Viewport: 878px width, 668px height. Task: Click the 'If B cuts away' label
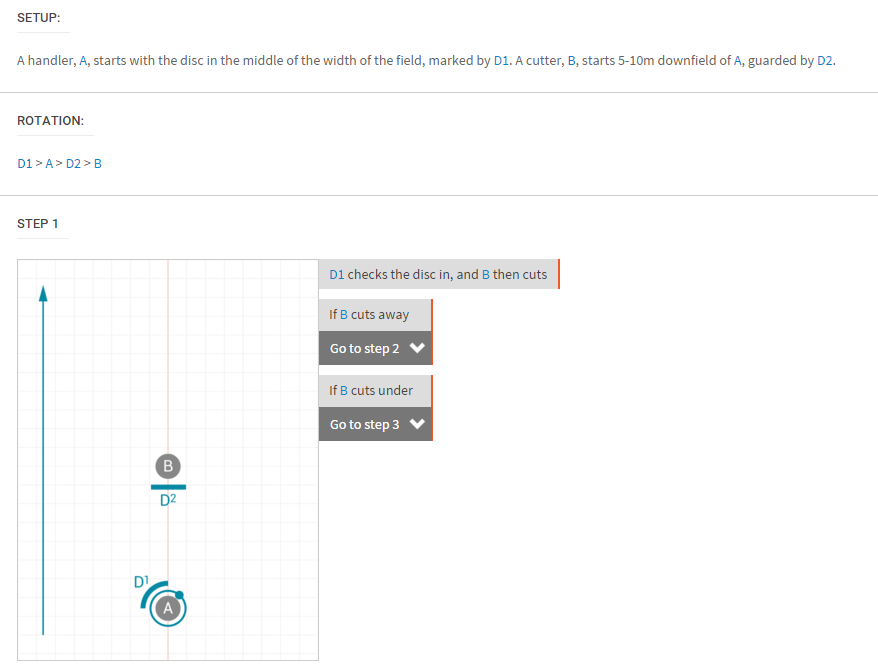tap(375, 315)
